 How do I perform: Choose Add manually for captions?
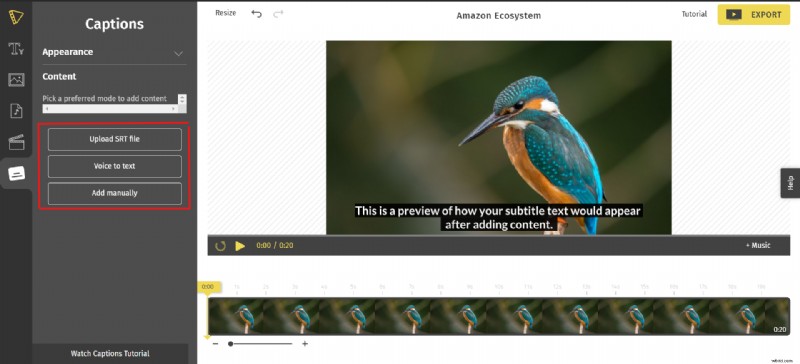point(115,193)
